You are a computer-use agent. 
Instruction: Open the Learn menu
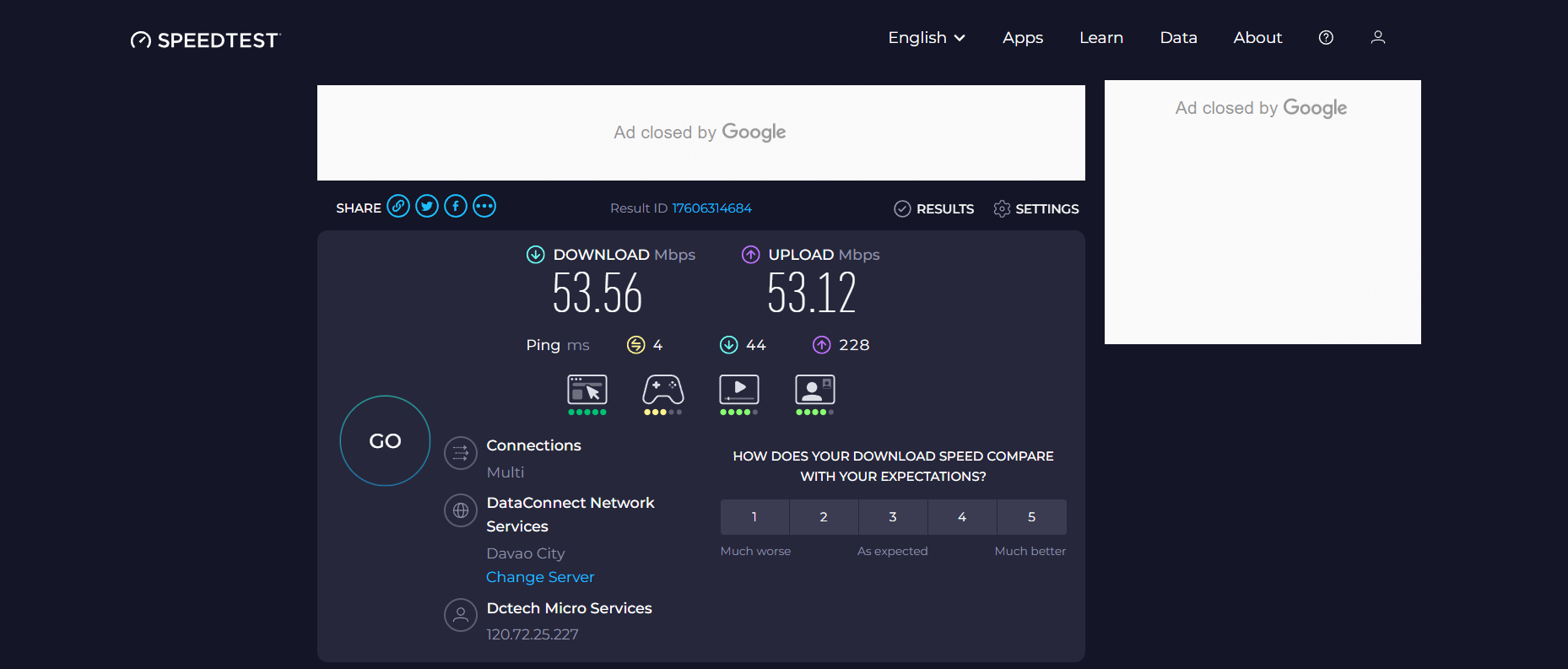point(1101,38)
